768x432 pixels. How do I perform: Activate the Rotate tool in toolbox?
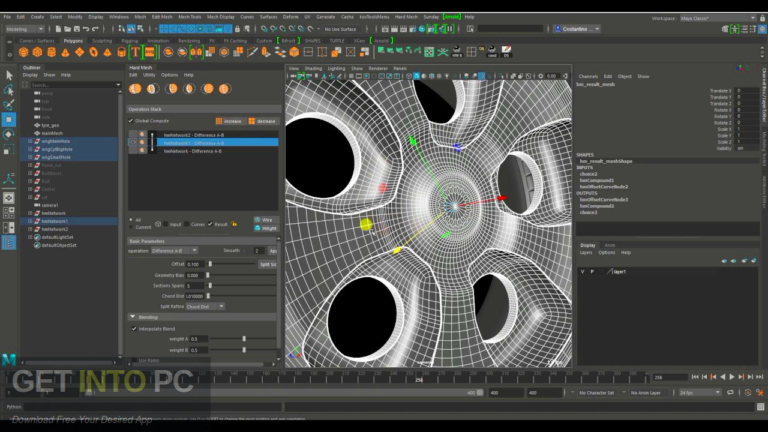click(x=9, y=134)
